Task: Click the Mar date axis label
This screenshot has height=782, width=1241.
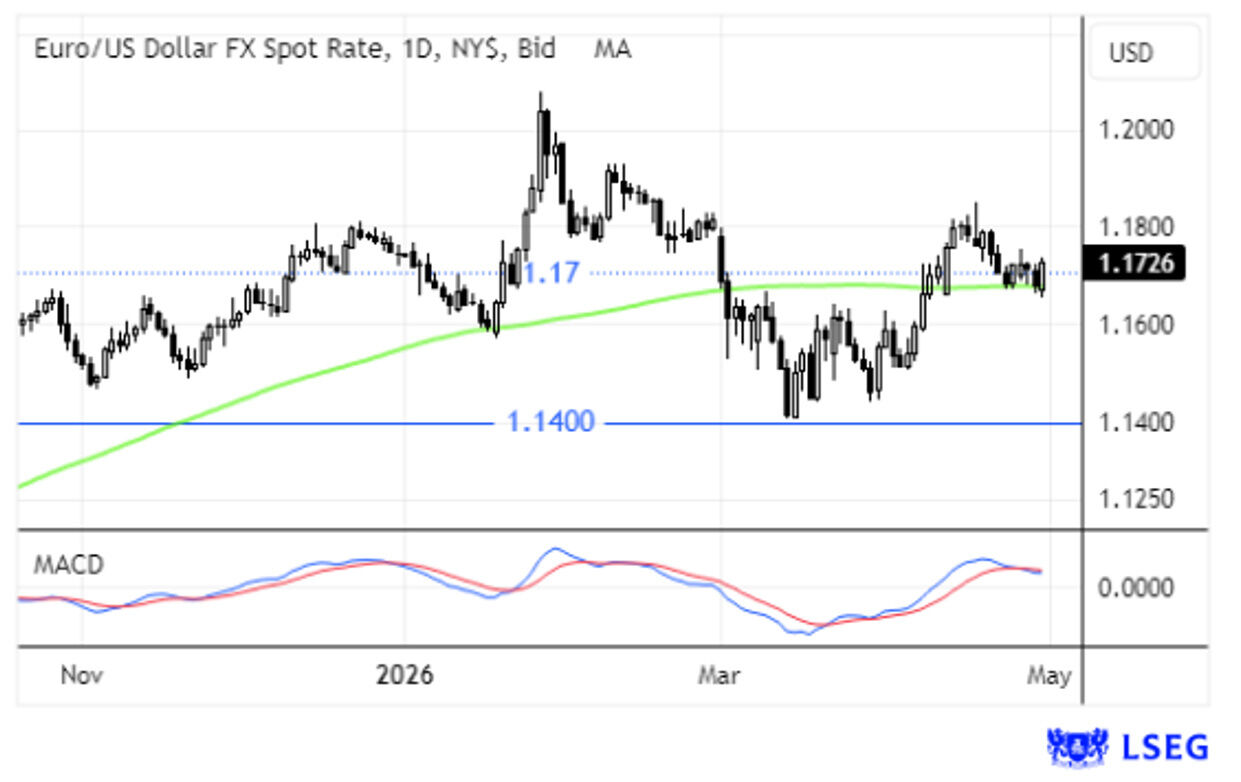Action: [718, 676]
